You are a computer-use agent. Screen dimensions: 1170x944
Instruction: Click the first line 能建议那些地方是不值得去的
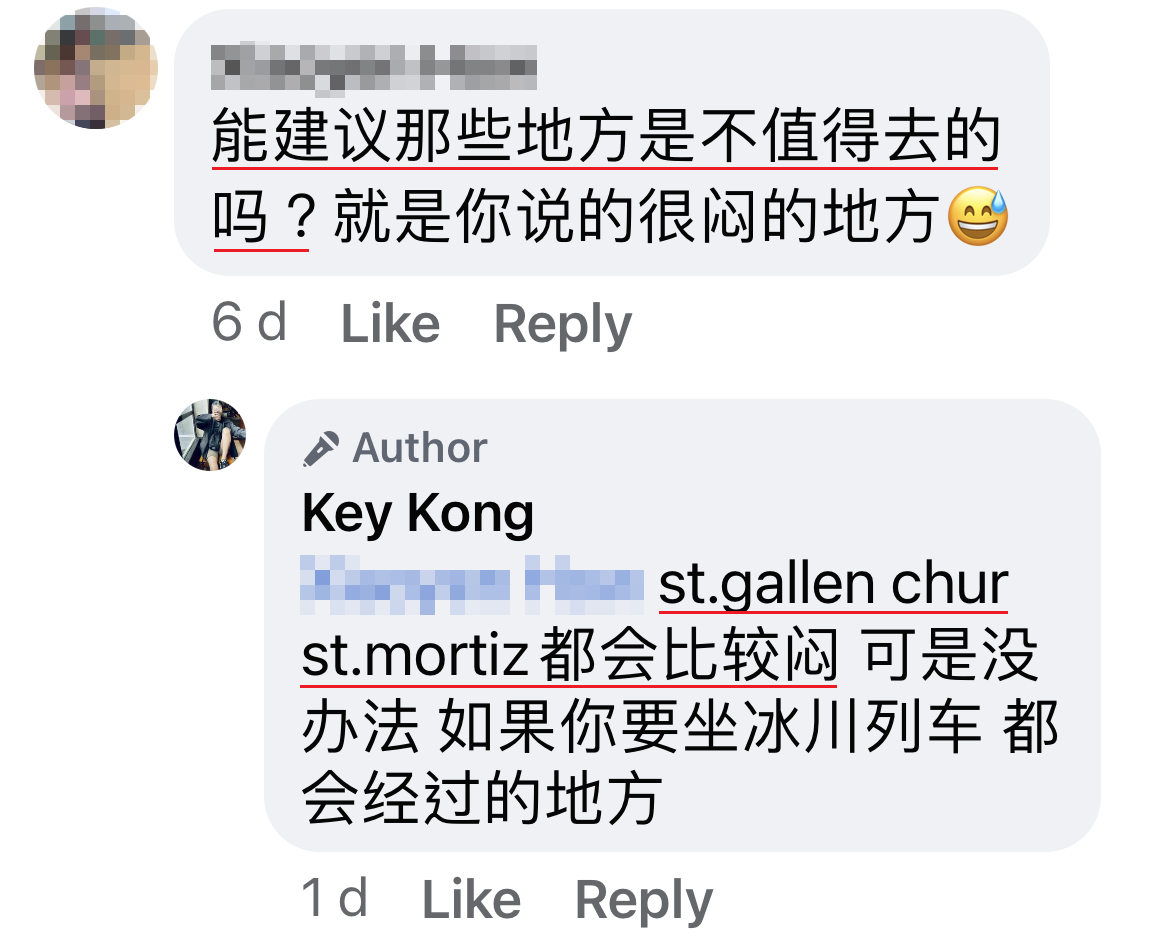pyautogui.click(x=605, y=135)
